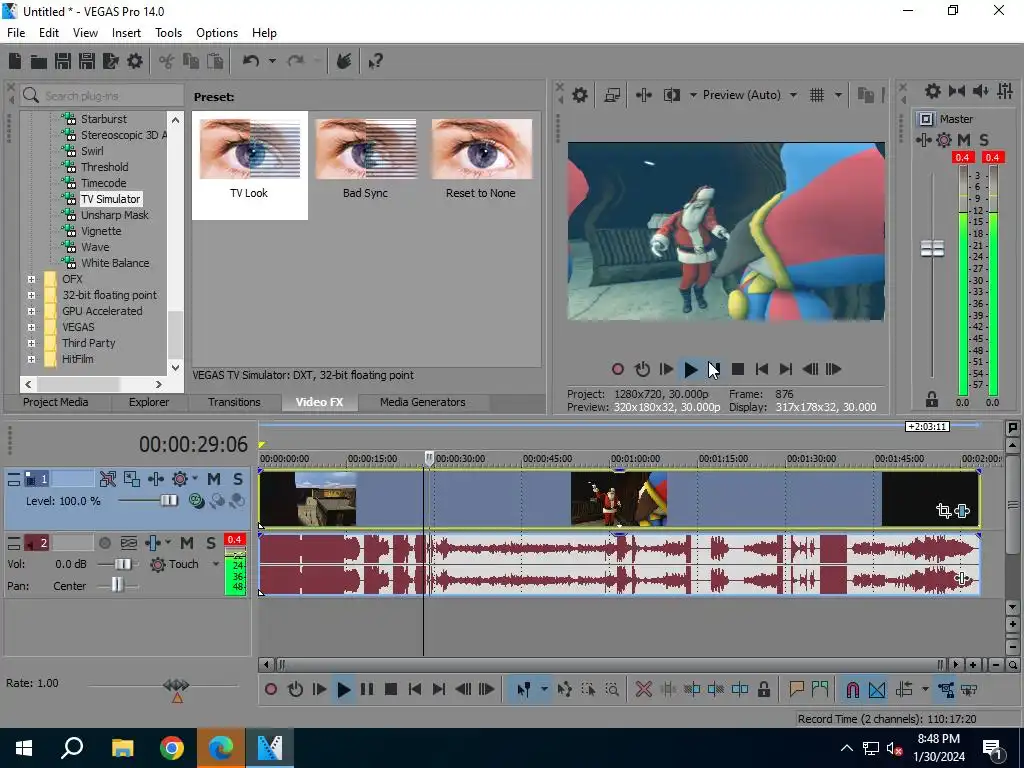Expand the 32-bit floating point folder
Viewport: 1024px width, 768px height.
tap(31, 295)
